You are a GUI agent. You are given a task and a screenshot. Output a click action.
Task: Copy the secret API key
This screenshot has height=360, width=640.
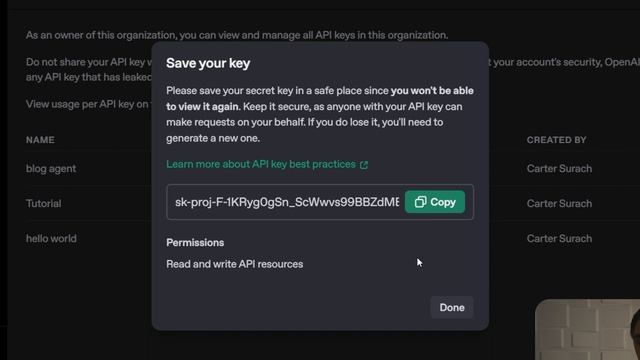coord(435,202)
